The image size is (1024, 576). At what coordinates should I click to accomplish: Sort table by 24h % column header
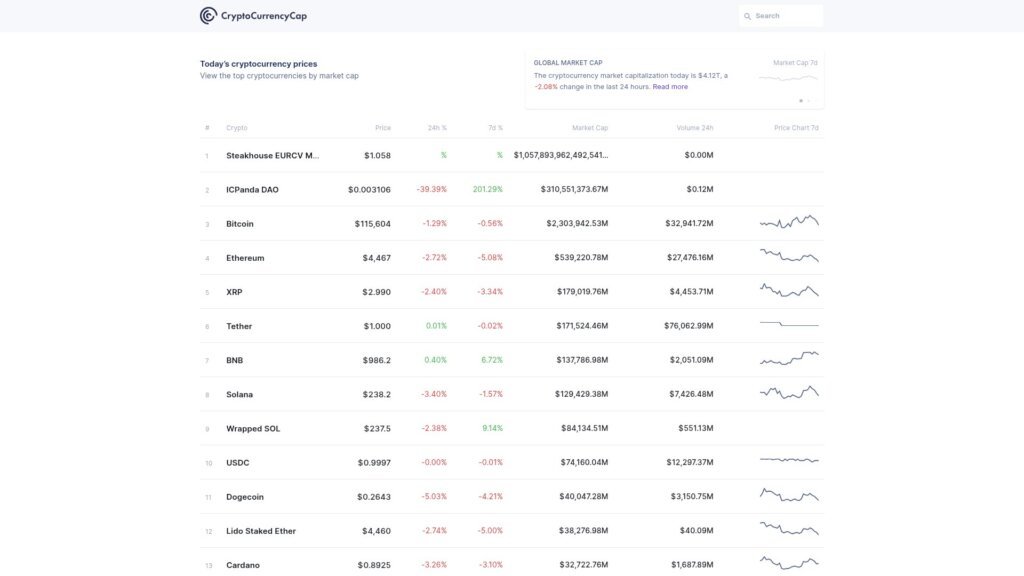pyautogui.click(x=437, y=128)
